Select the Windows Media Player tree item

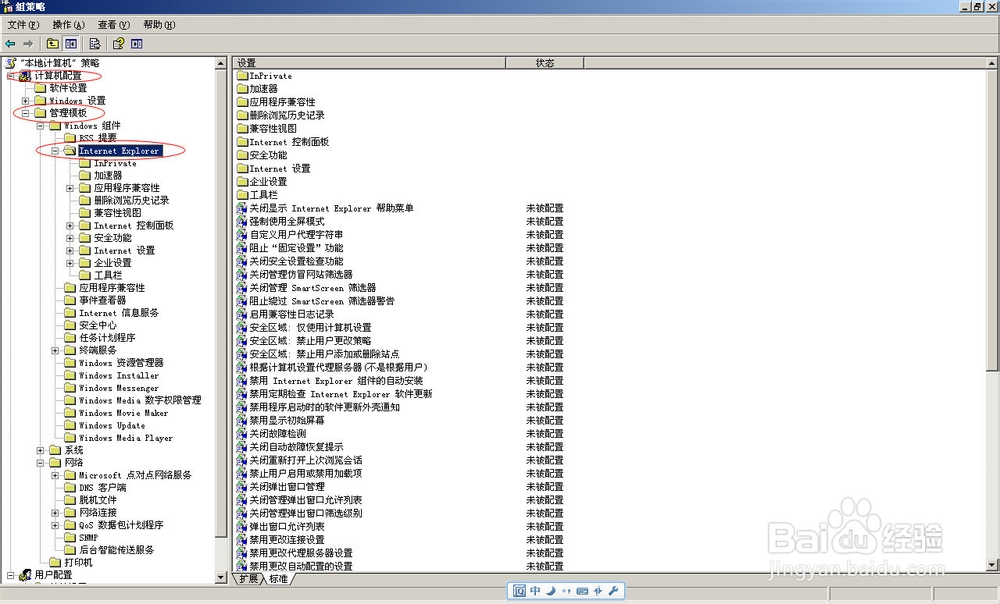point(126,438)
